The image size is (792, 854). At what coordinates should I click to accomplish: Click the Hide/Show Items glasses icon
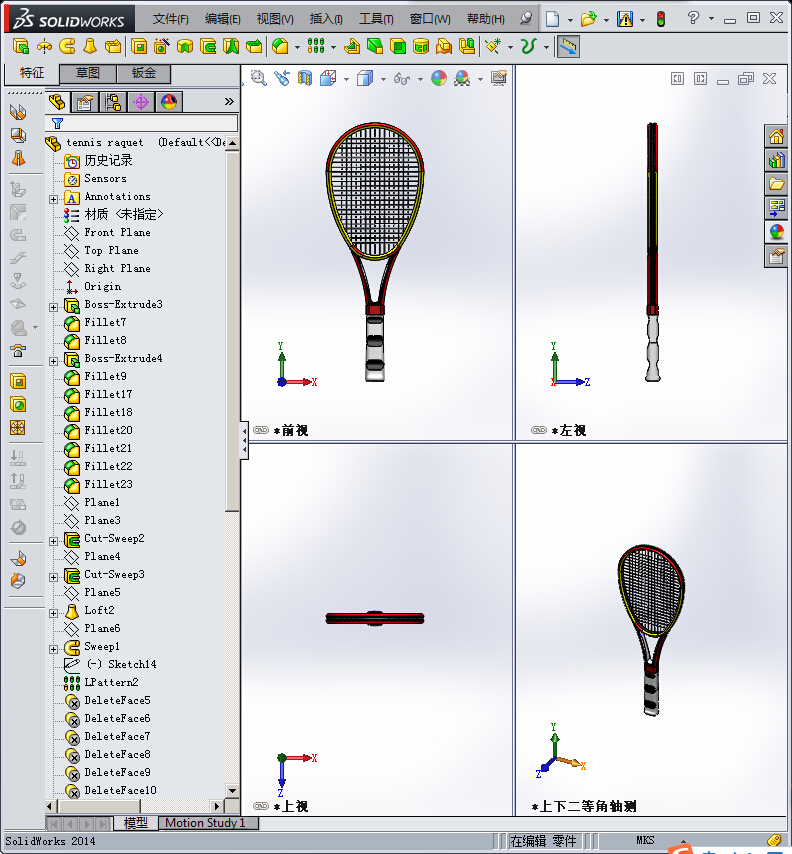pyautogui.click(x=401, y=79)
